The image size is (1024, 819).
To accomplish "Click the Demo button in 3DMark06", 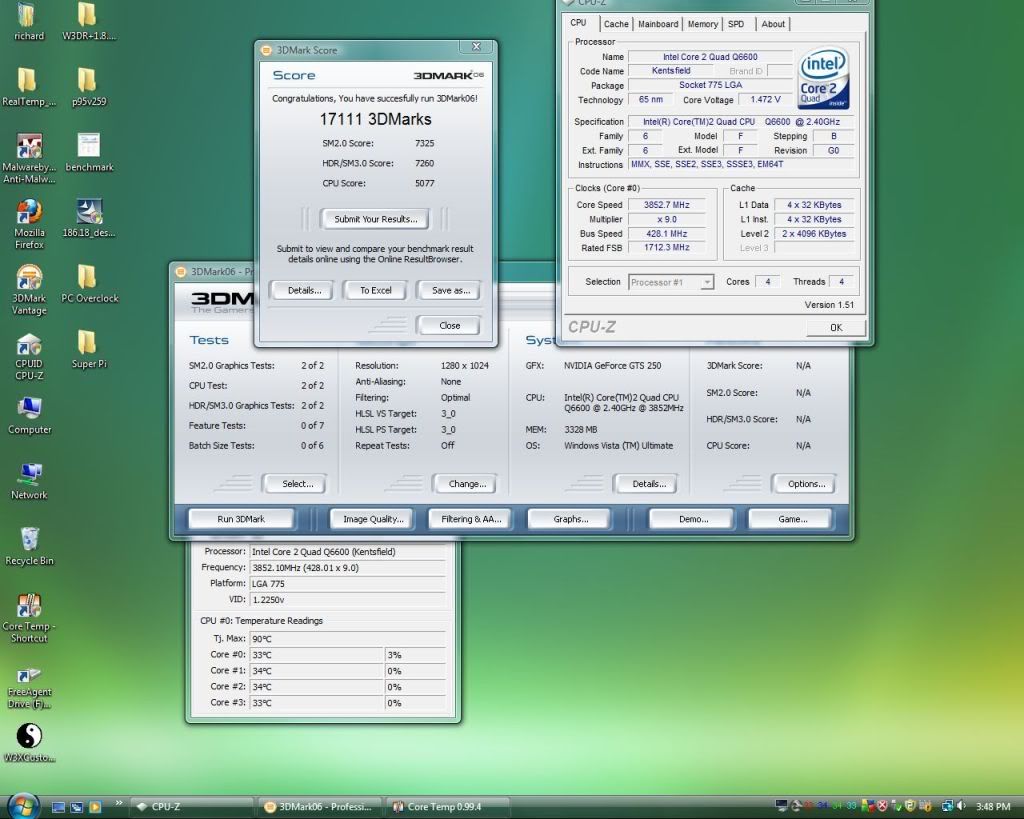I will point(692,519).
